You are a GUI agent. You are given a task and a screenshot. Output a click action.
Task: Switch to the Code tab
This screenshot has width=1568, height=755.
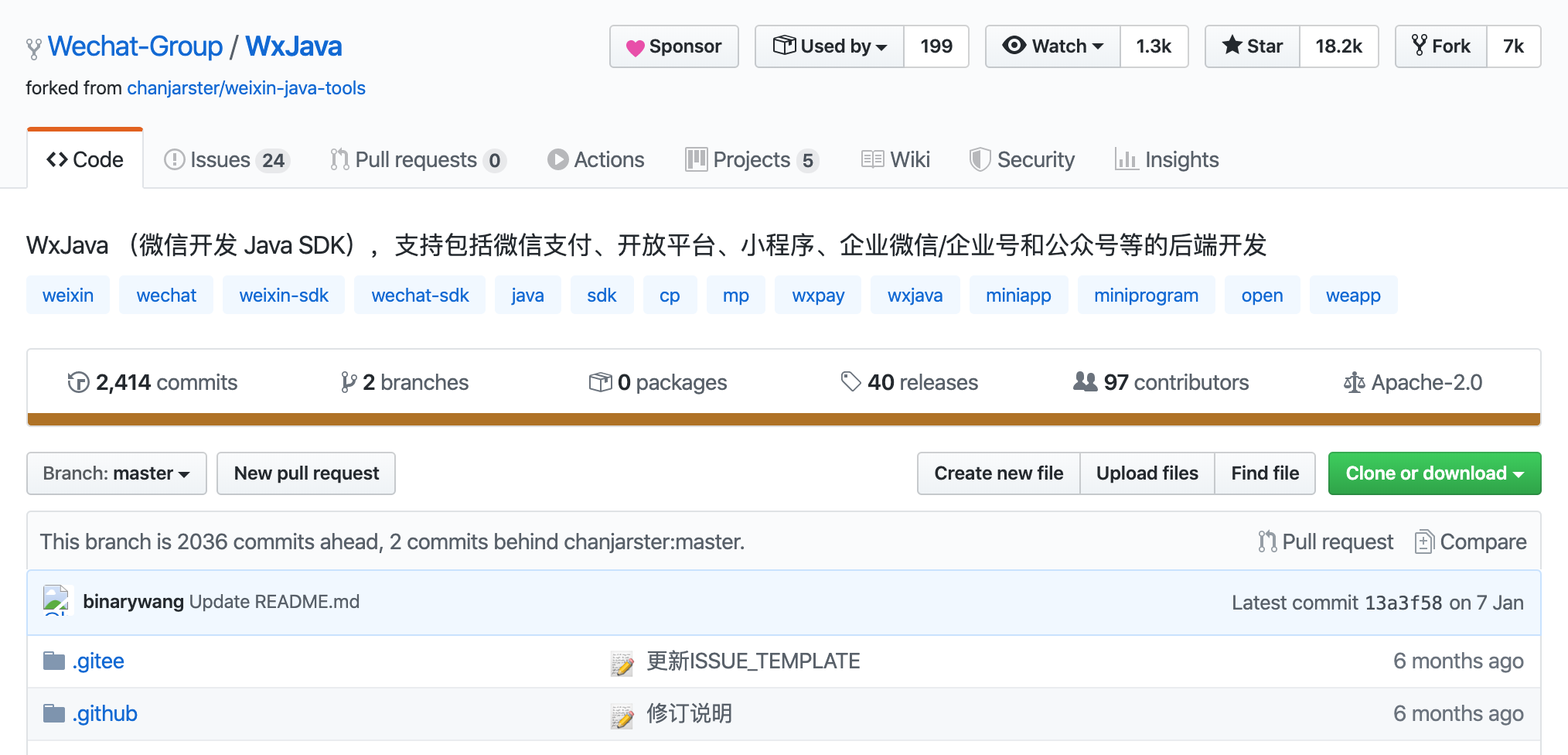85,159
